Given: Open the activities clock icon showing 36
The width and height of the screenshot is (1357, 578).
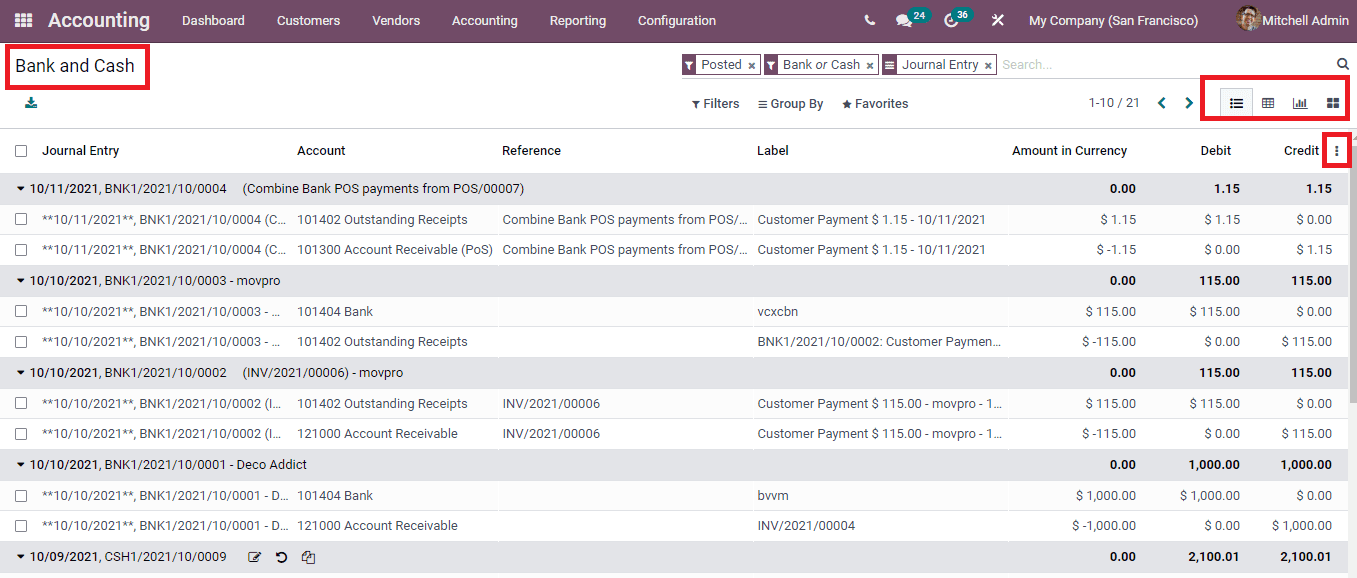Looking at the screenshot, I should [948, 17].
